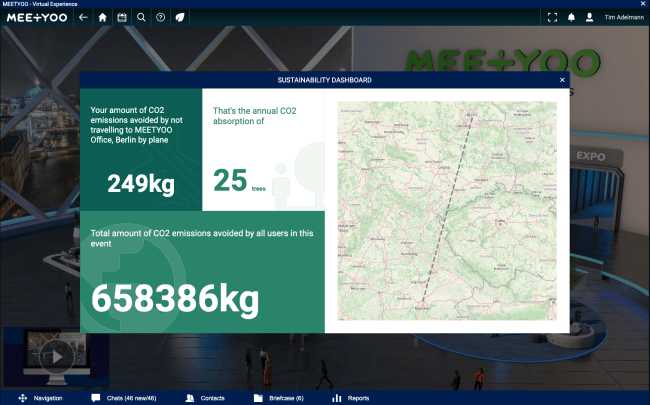Click the Briefcase folder icon
The width and height of the screenshot is (650, 405).
(258, 398)
